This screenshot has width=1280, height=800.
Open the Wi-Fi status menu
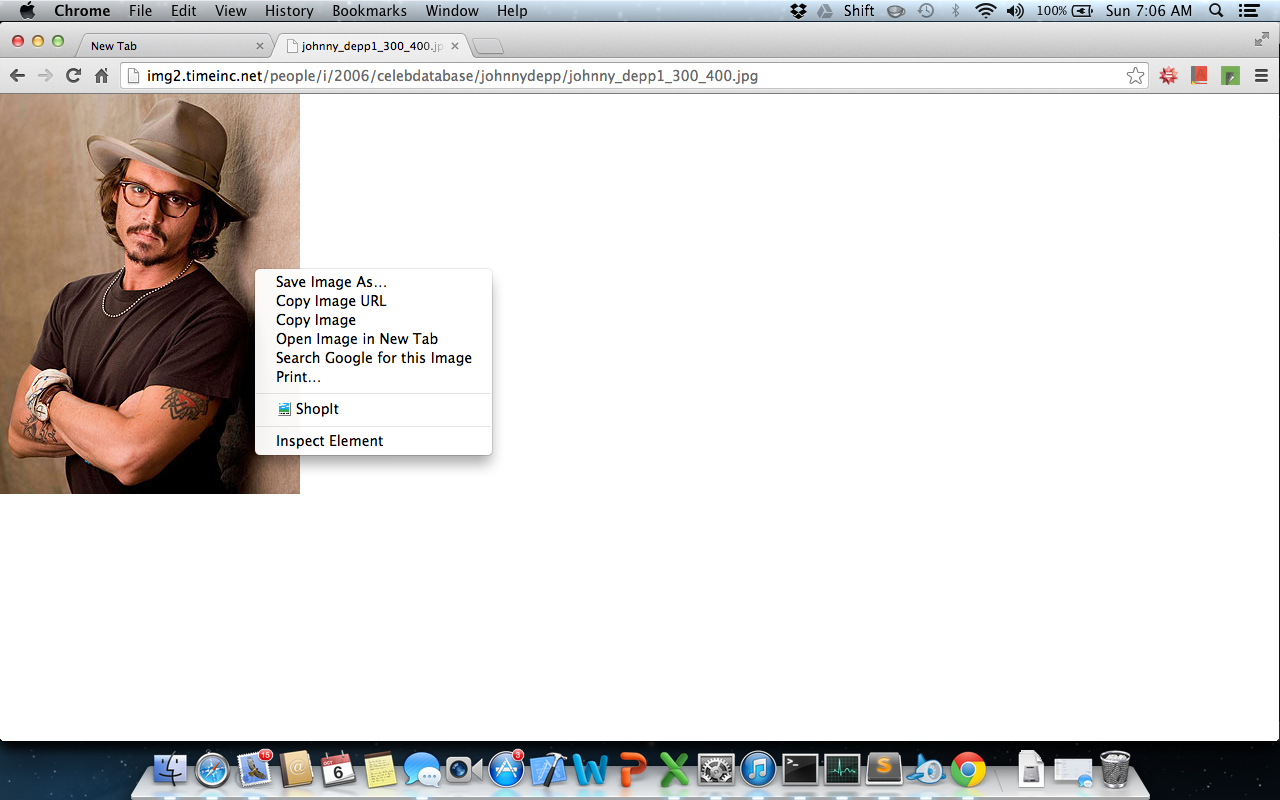pyautogui.click(x=986, y=11)
